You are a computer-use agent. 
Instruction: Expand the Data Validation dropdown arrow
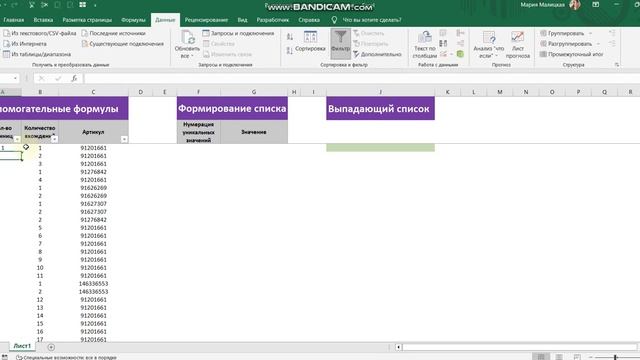tap(451, 54)
